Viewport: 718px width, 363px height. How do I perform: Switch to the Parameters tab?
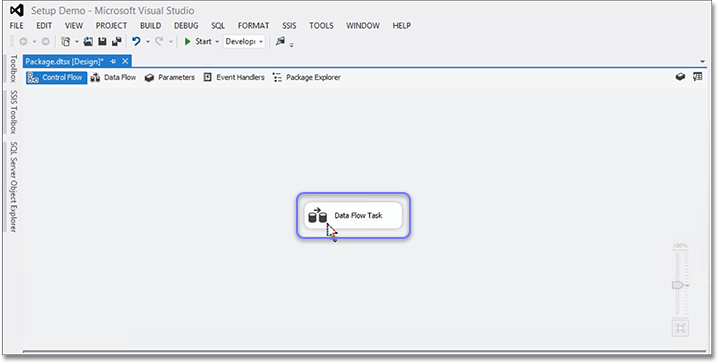pyautogui.click(x=170, y=77)
